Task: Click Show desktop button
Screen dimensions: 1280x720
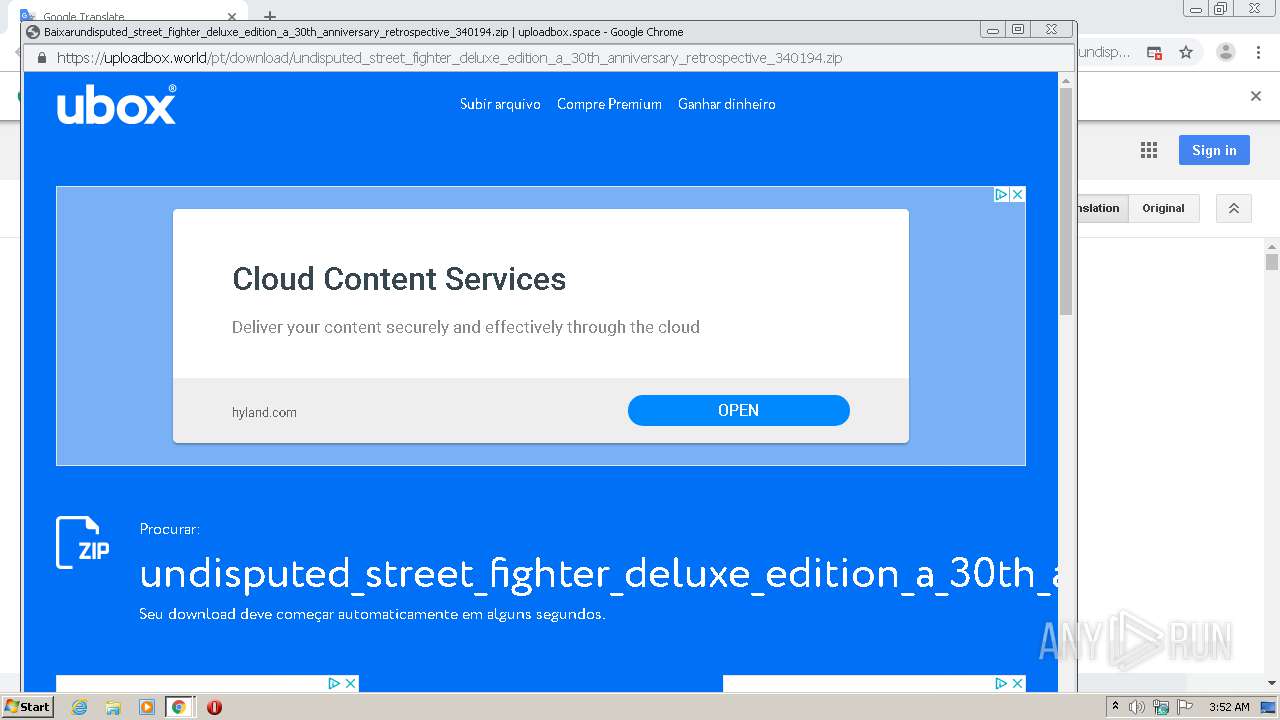Action: (x=1269, y=707)
